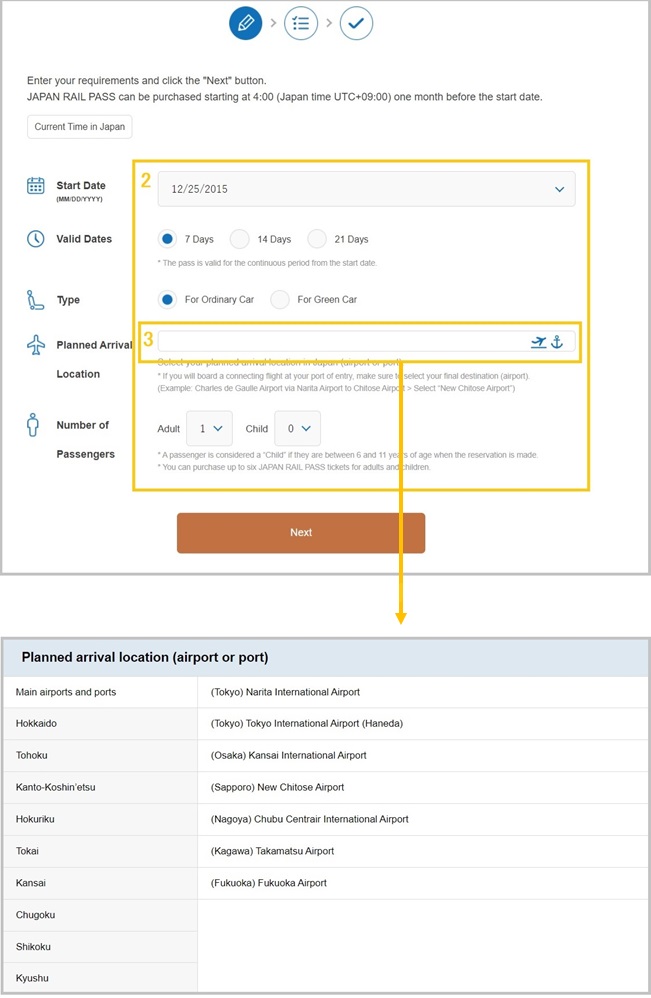Image resolution: width=651 pixels, height=998 pixels.
Task: Click the Start Date label text
Action: [x=81, y=185]
